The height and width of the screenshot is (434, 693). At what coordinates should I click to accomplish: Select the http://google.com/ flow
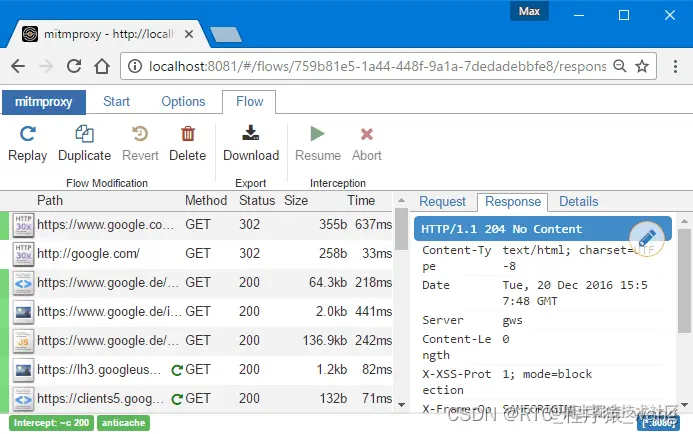(x=196, y=254)
